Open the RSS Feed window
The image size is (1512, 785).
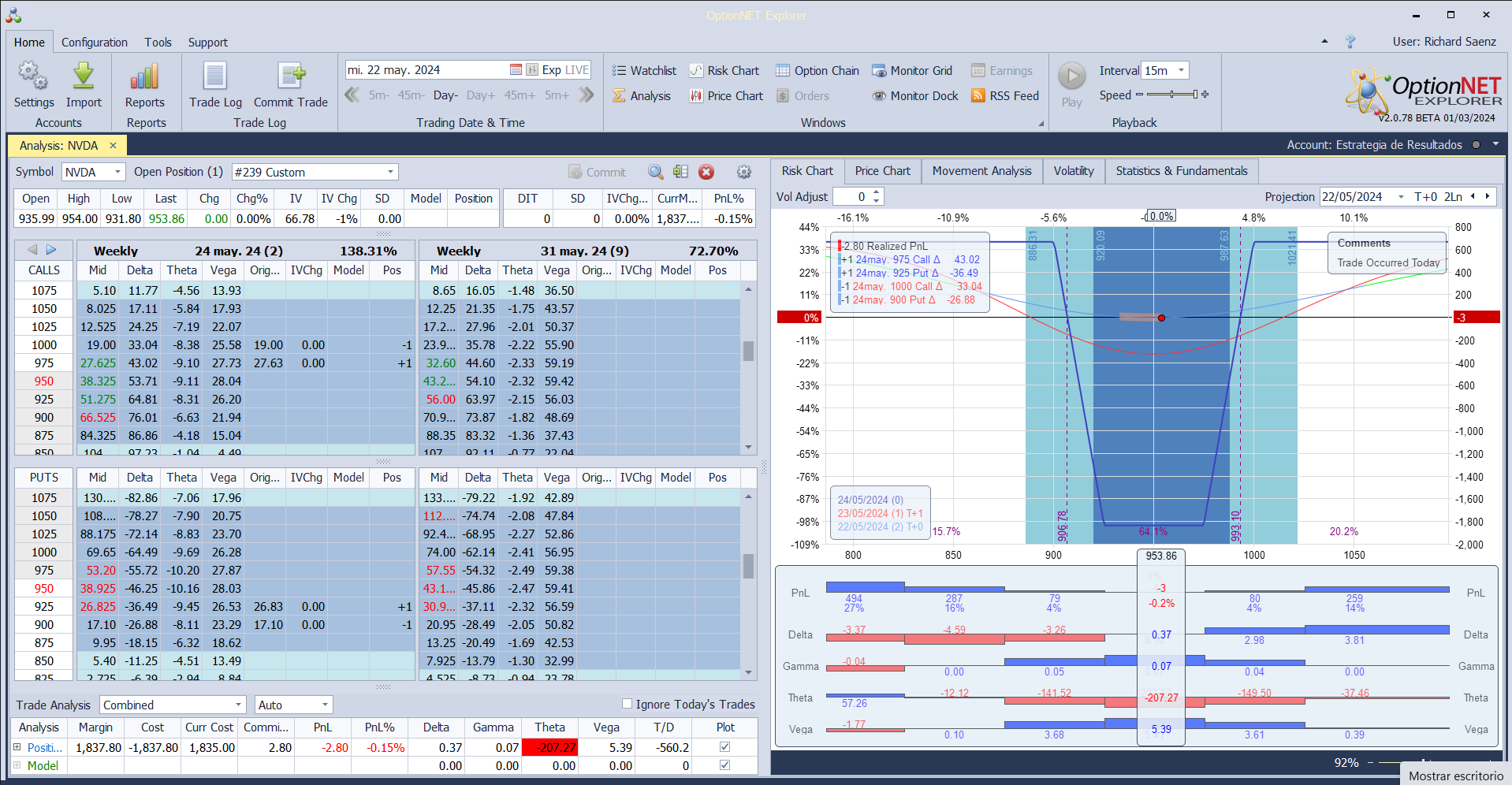coord(1005,96)
